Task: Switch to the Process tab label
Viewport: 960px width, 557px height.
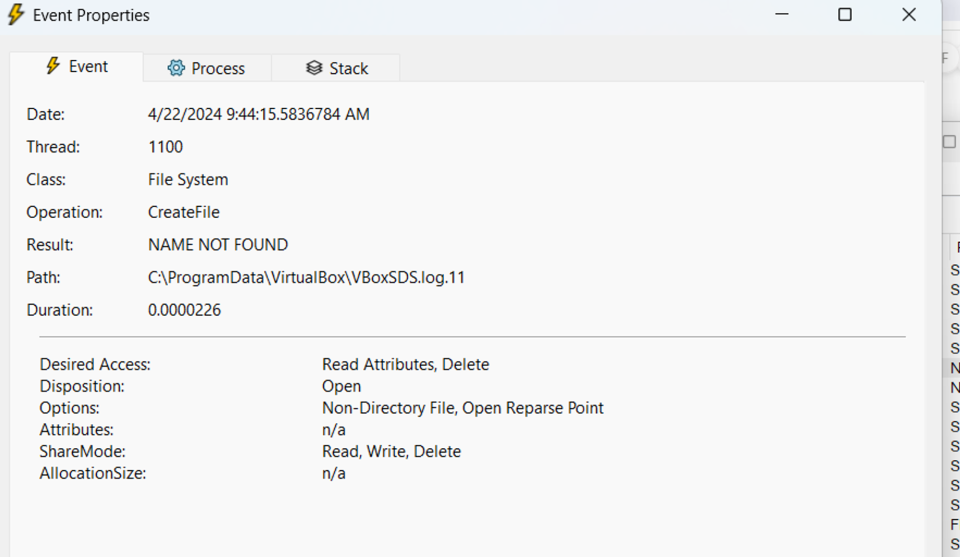Action: (218, 68)
